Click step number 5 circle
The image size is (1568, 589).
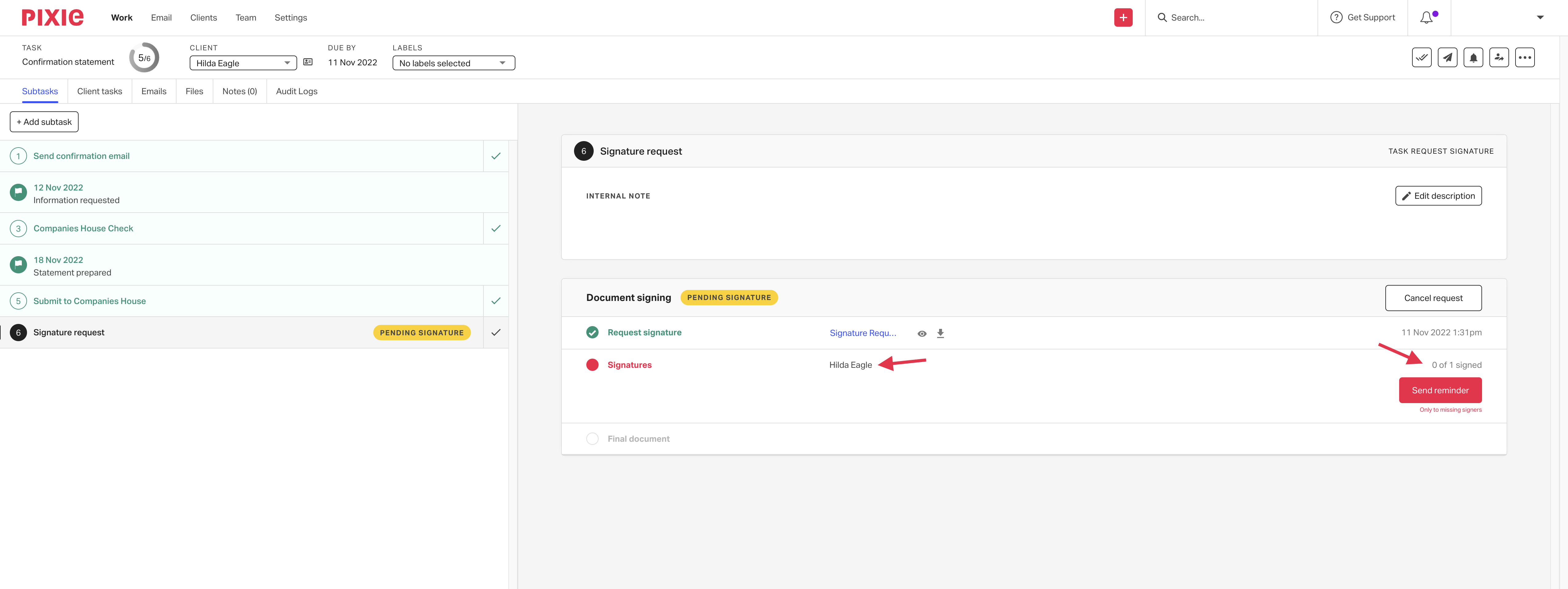click(x=18, y=301)
